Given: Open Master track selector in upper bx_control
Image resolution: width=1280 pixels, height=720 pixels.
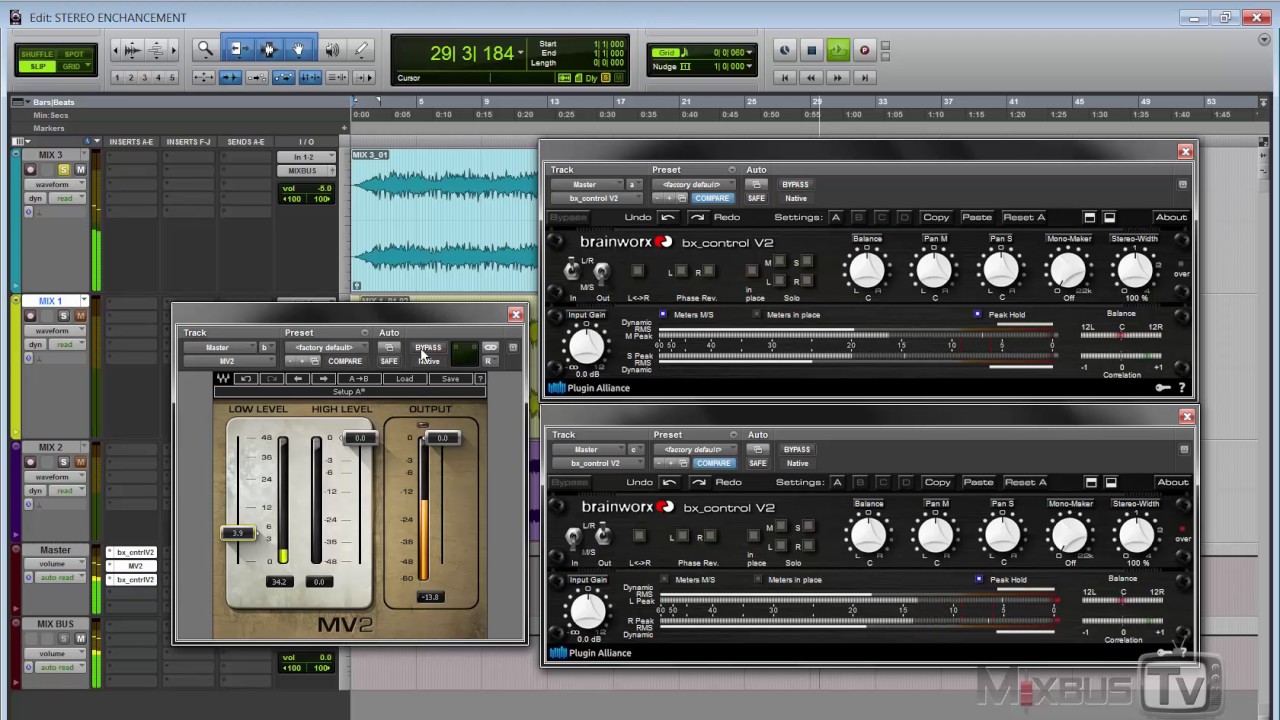Looking at the screenshot, I should (585, 184).
